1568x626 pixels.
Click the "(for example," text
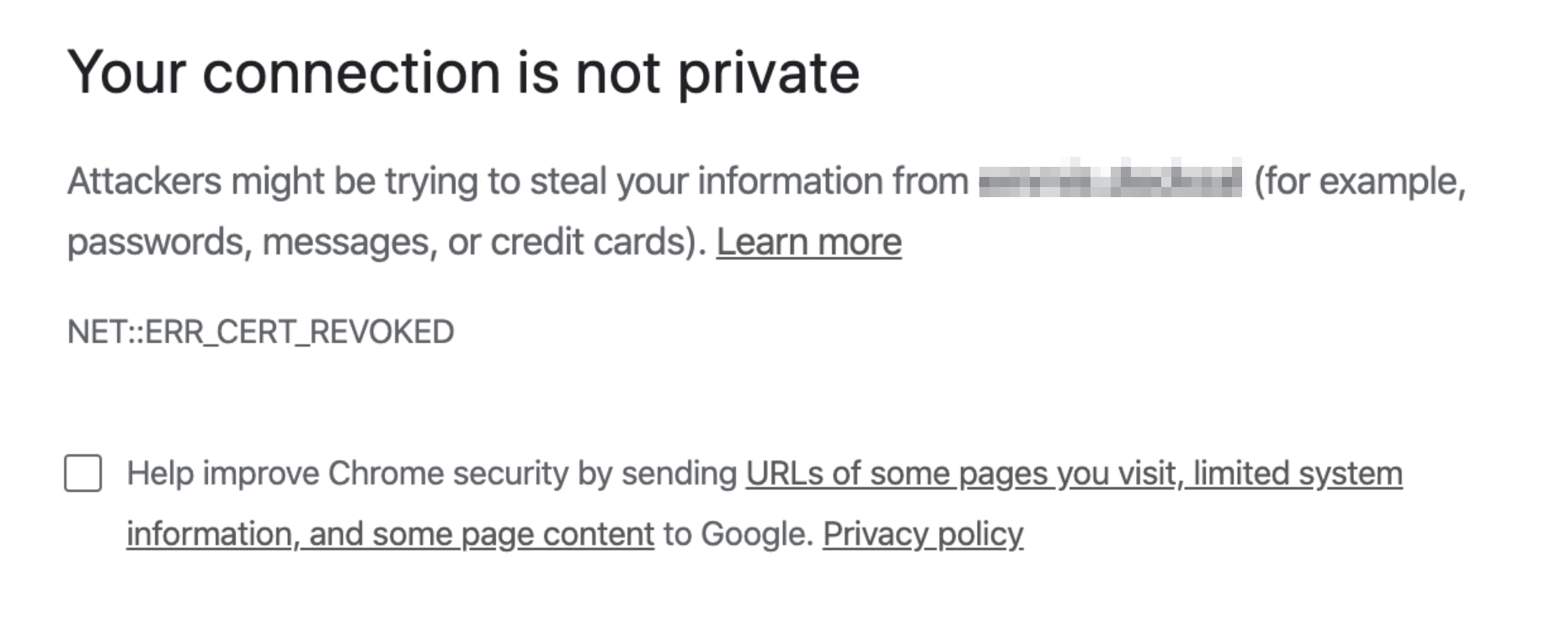click(x=1359, y=181)
